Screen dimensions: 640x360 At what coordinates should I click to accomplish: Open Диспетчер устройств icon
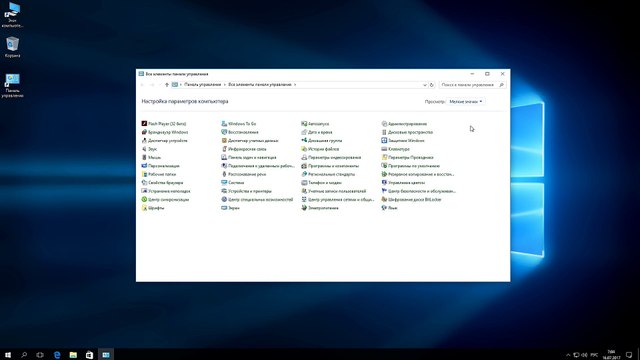(144, 140)
